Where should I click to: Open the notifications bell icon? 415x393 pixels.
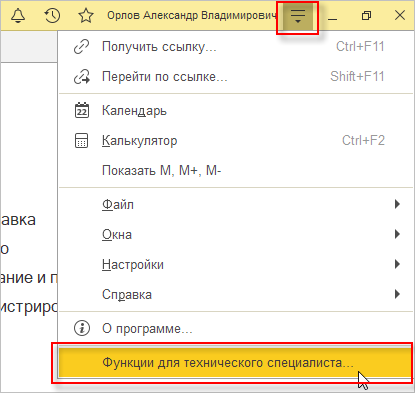click(18, 15)
